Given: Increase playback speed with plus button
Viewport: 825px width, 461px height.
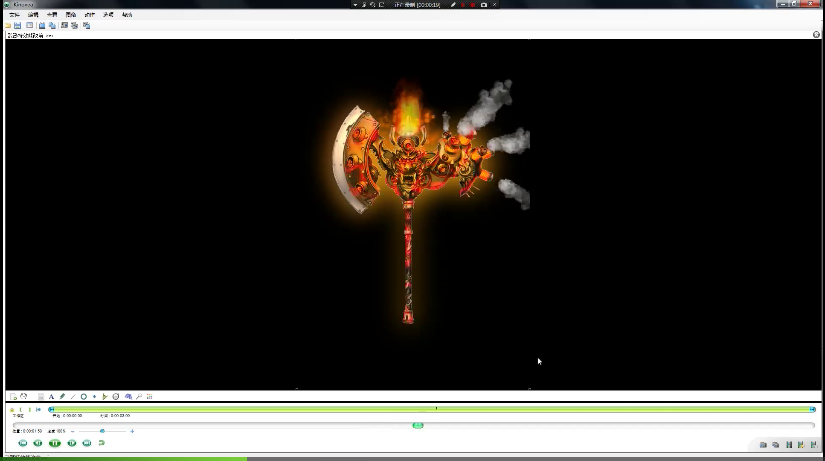Looking at the screenshot, I should [132, 431].
